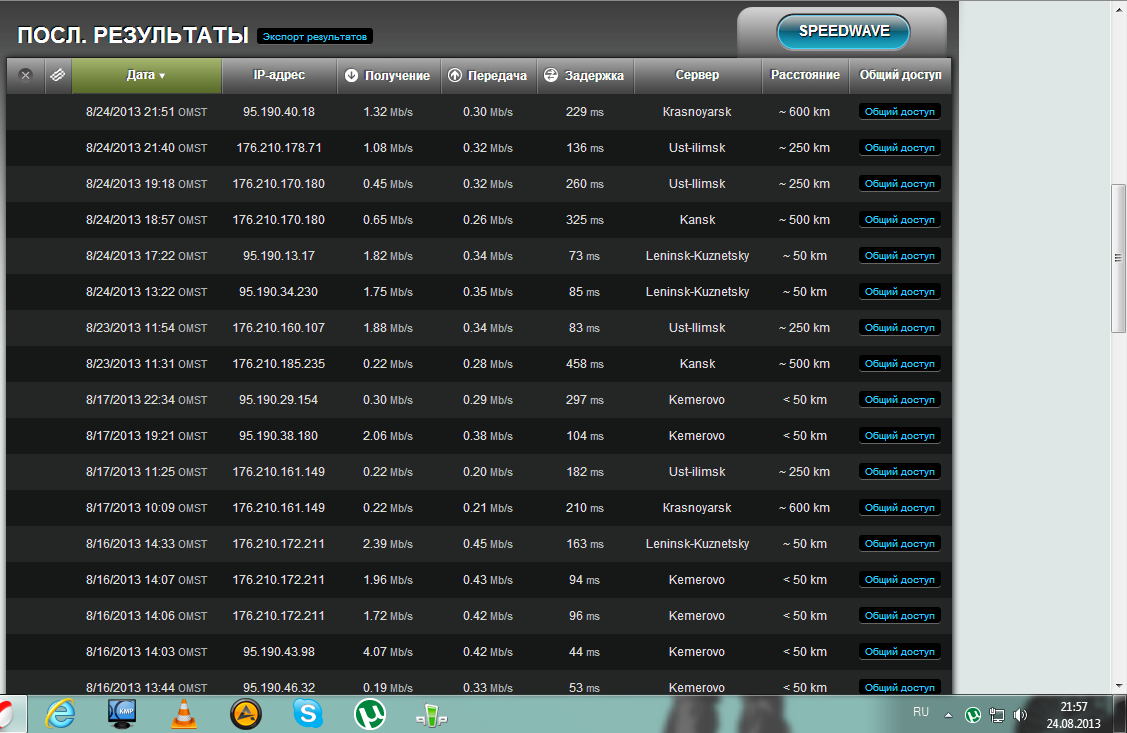1127x733 pixels.
Task: Select date 8/17/2013 19:21 OMST
Action: 147,435
